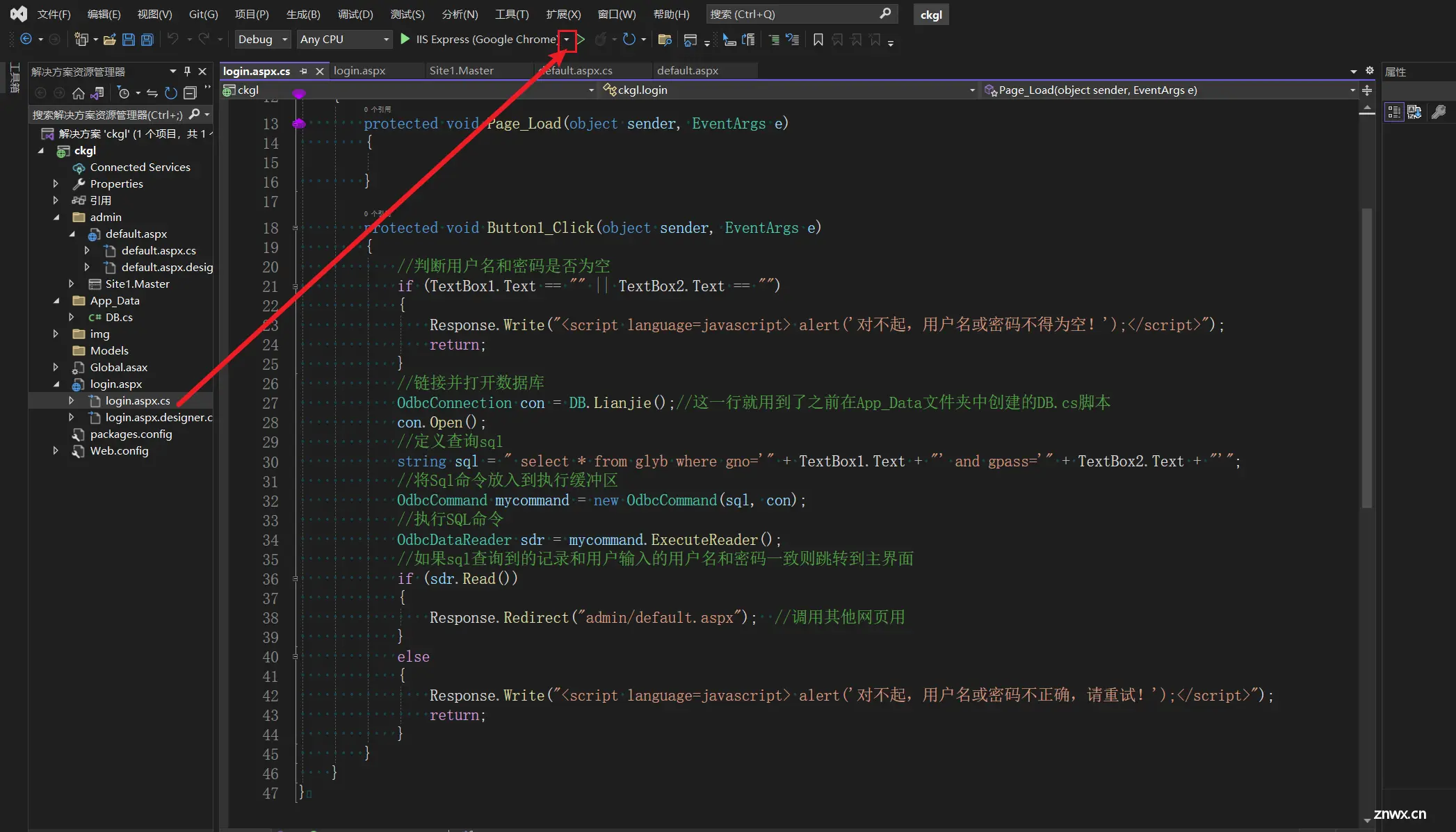
Task: Click the Property Pages wrench icon
Action: [x=1439, y=112]
